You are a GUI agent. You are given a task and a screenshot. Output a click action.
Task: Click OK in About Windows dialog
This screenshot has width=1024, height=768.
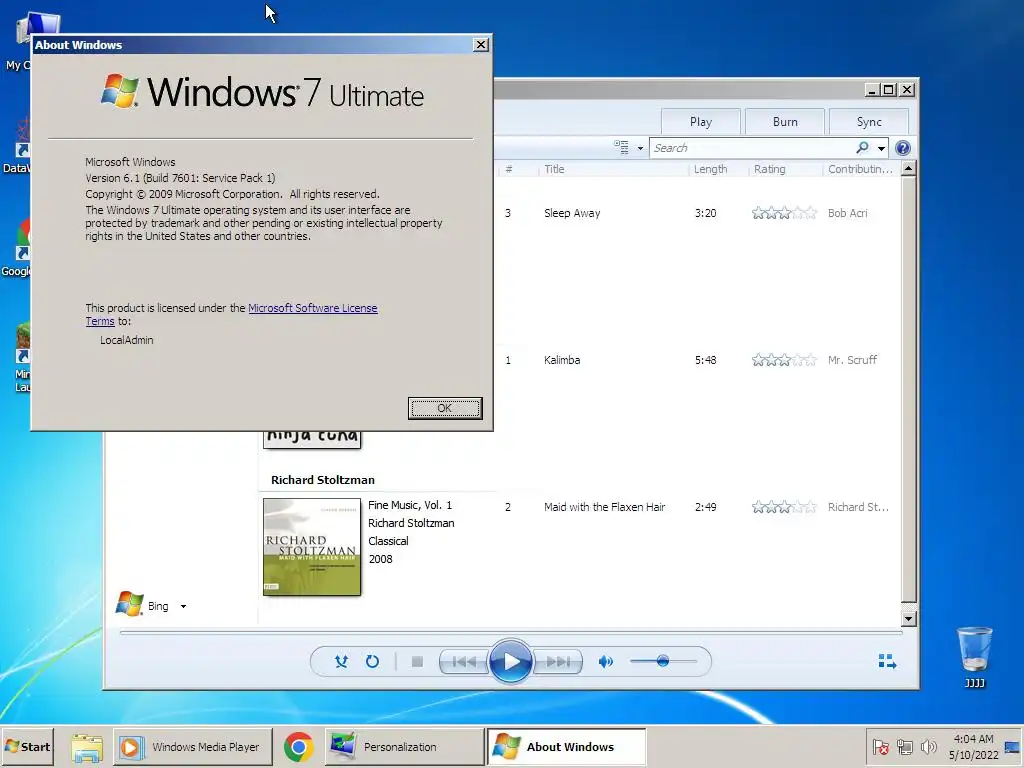445,408
